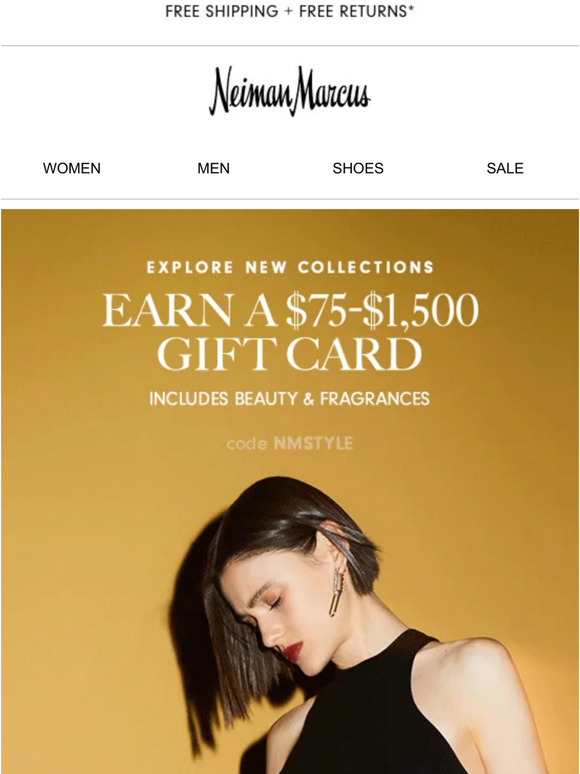The height and width of the screenshot is (774, 580).
Task: Go to the SHOES section
Action: click(358, 168)
